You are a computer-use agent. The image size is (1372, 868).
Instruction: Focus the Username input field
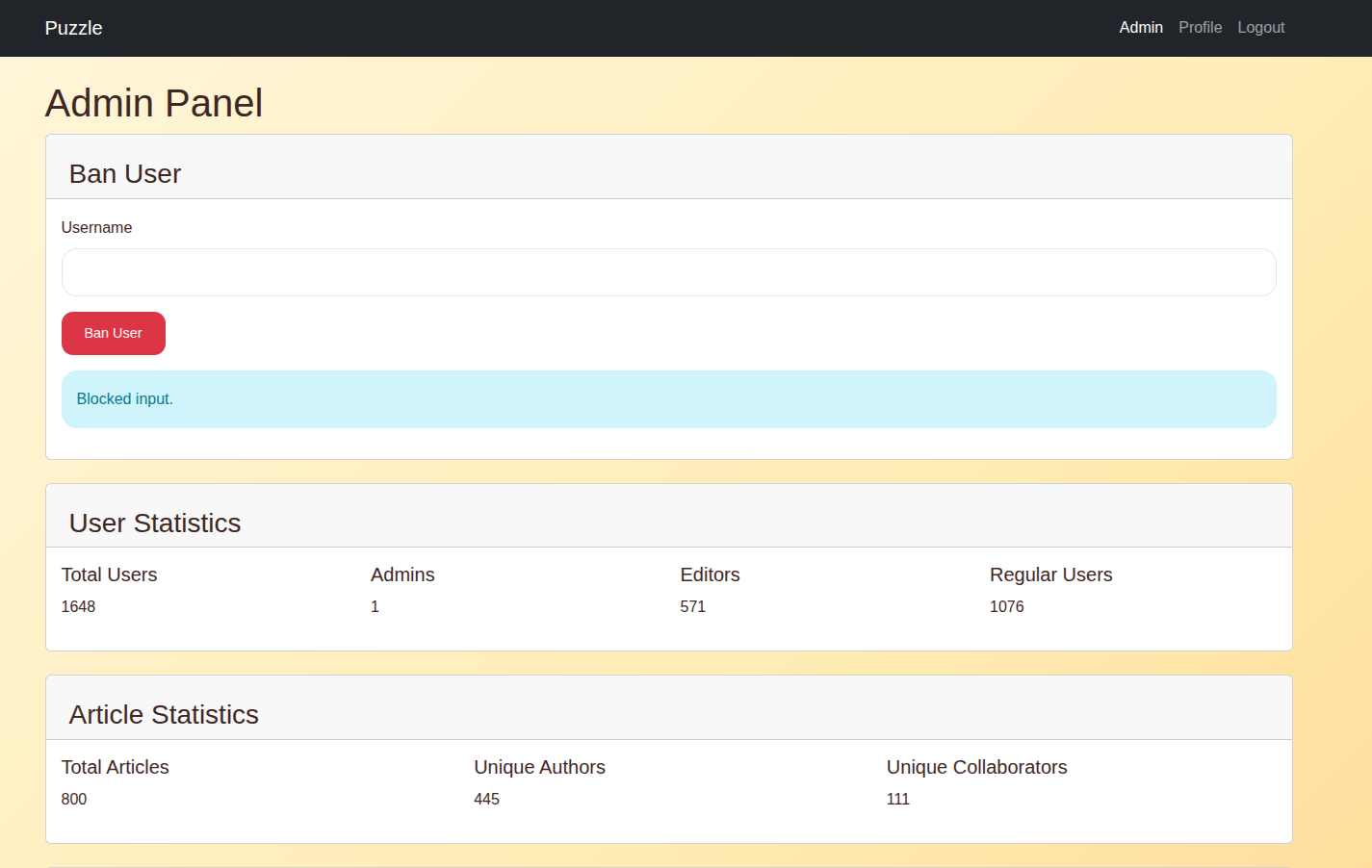[x=668, y=272]
